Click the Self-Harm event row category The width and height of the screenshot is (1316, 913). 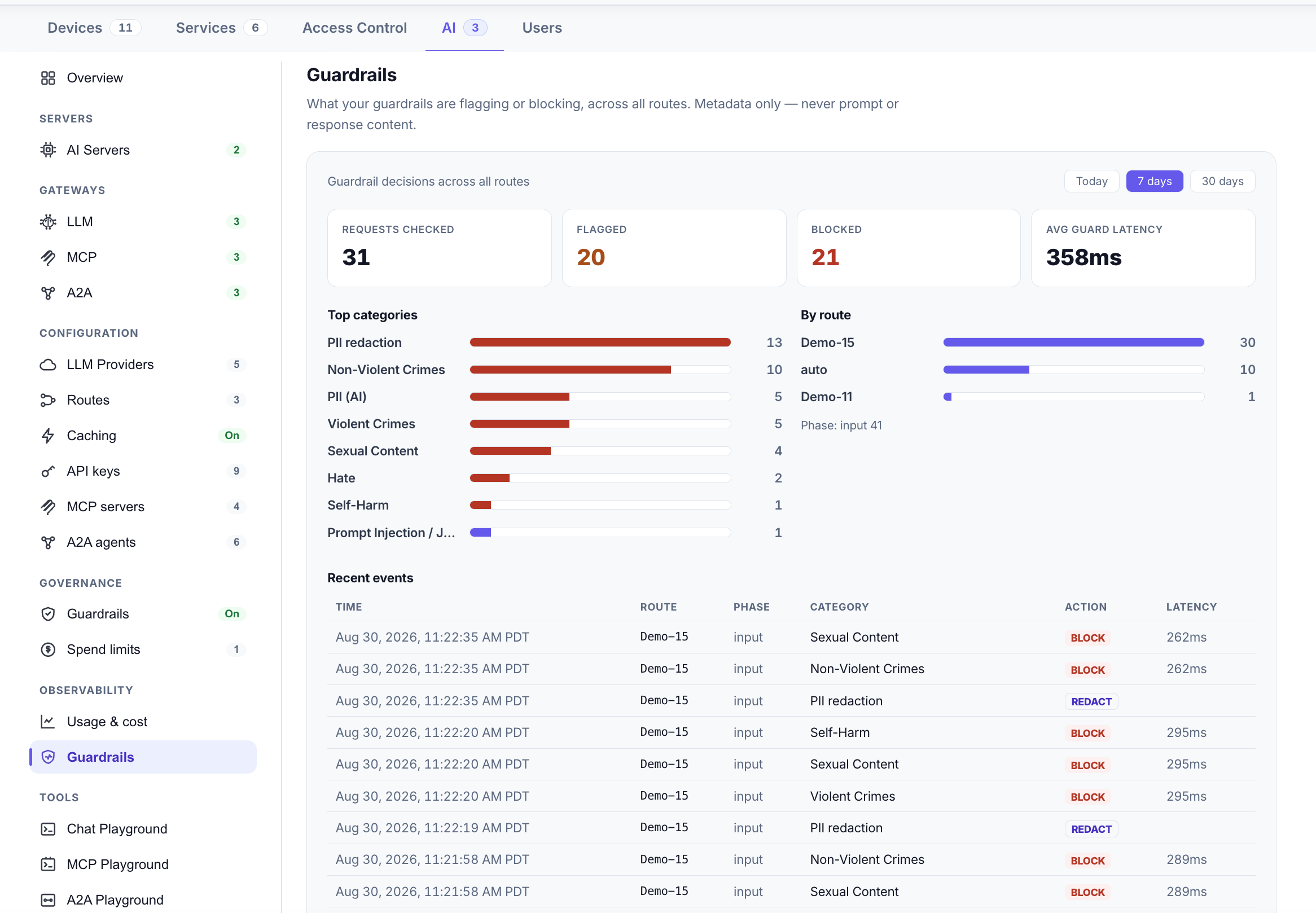[x=840, y=733]
